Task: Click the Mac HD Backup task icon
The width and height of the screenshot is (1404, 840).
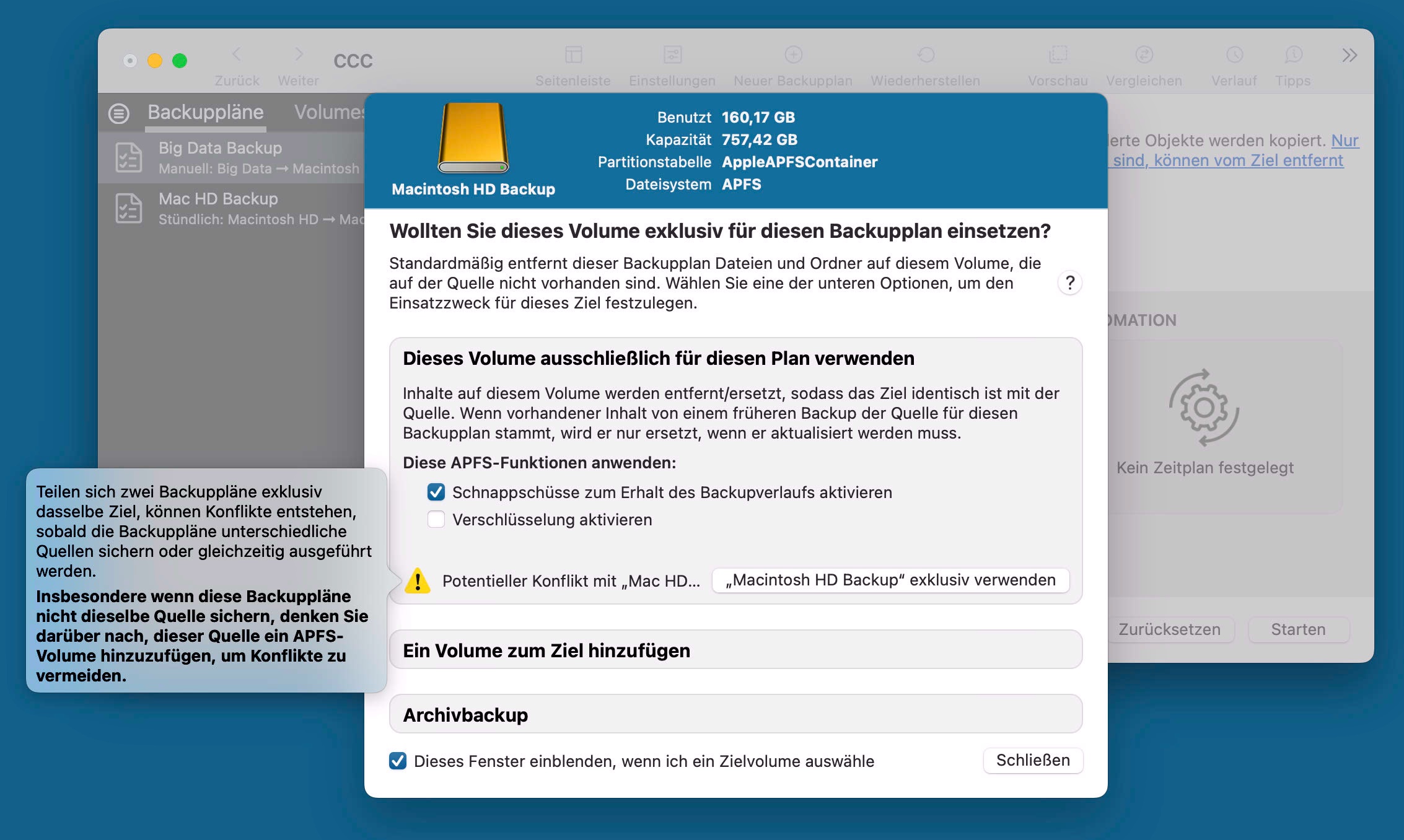Action: (x=128, y=208)
